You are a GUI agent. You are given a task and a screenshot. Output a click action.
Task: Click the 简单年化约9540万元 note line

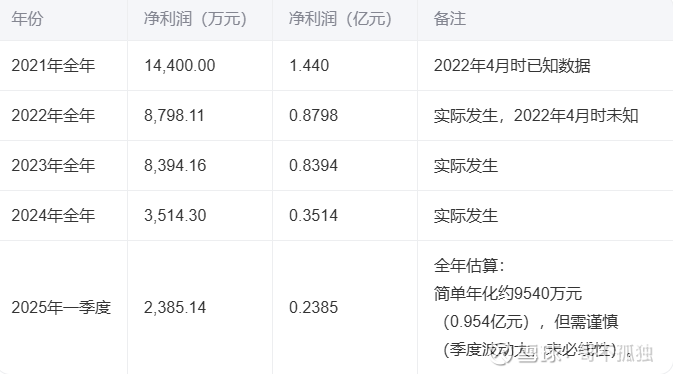[508, 294]
